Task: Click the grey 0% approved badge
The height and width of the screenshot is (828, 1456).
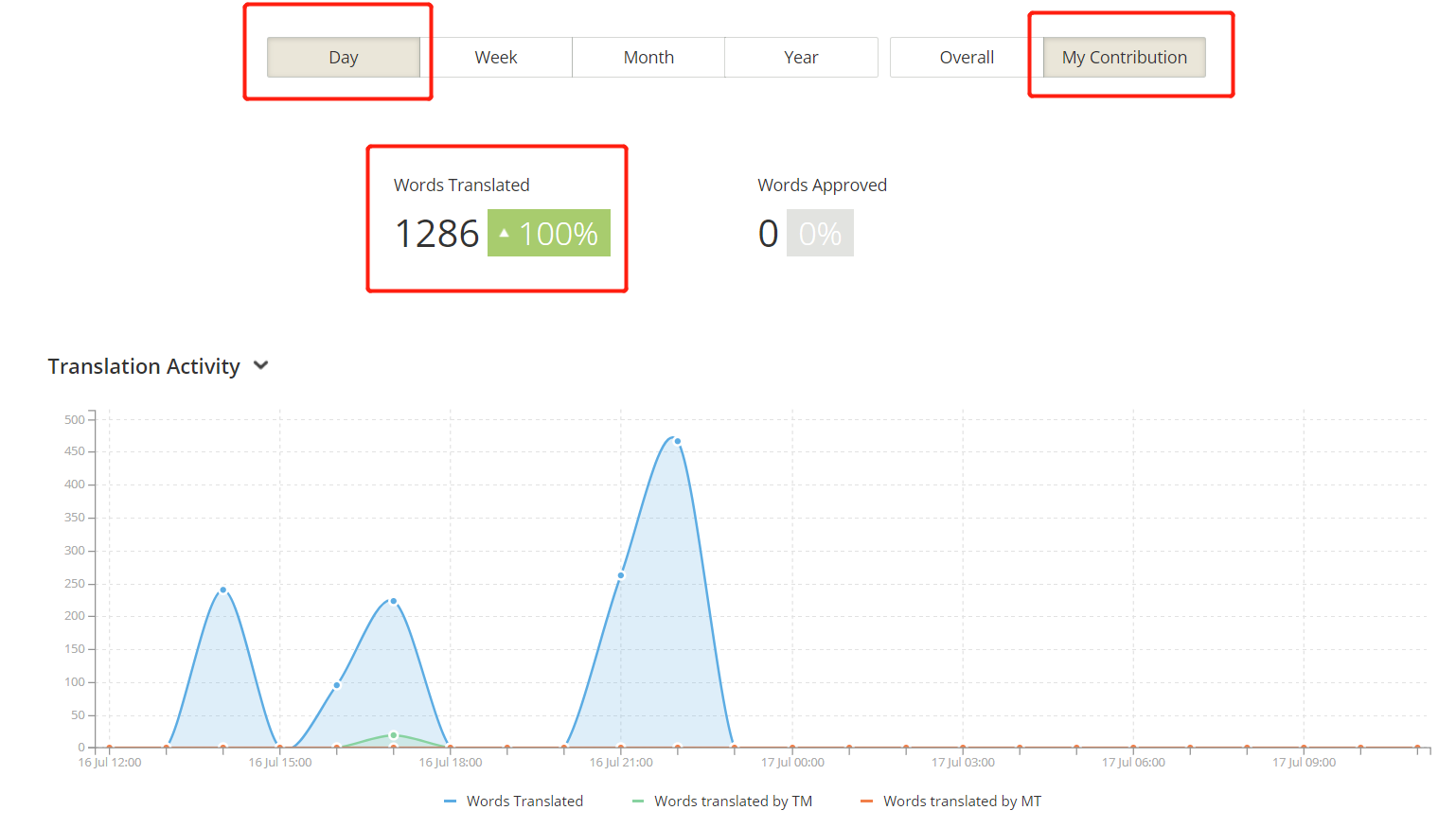Action: point(820,233)
